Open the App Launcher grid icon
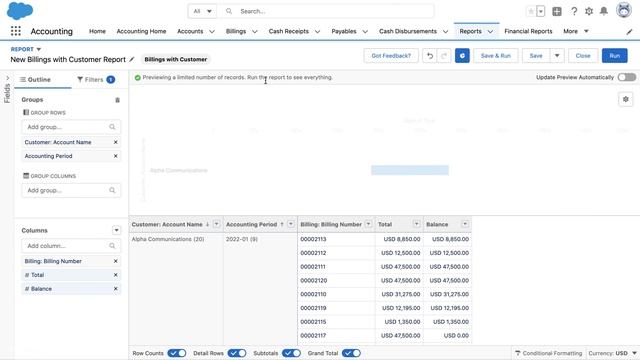This screenshot has width=640, height=360. click(x=16, y=31)
